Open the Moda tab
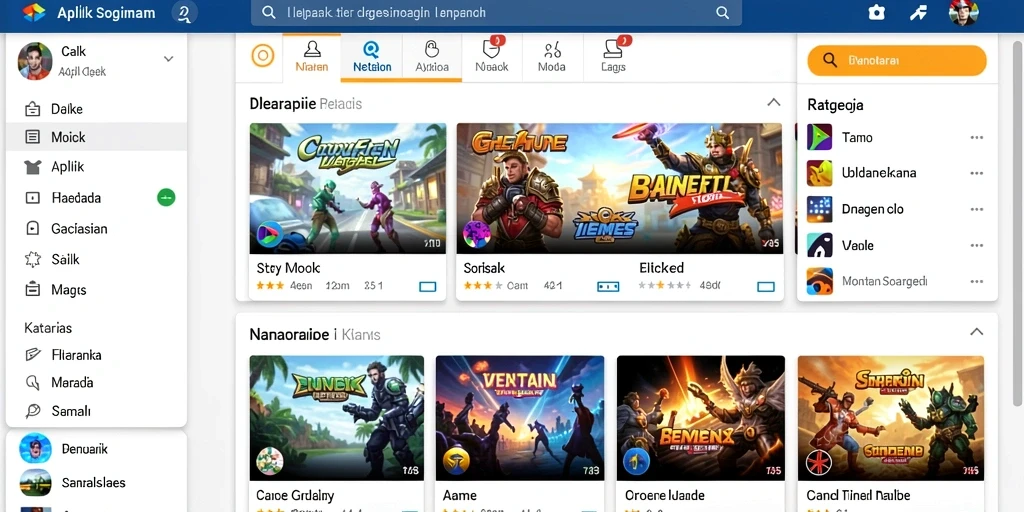Image resolution: width=1024 pixels, height=512 pixels. (551, 57)
